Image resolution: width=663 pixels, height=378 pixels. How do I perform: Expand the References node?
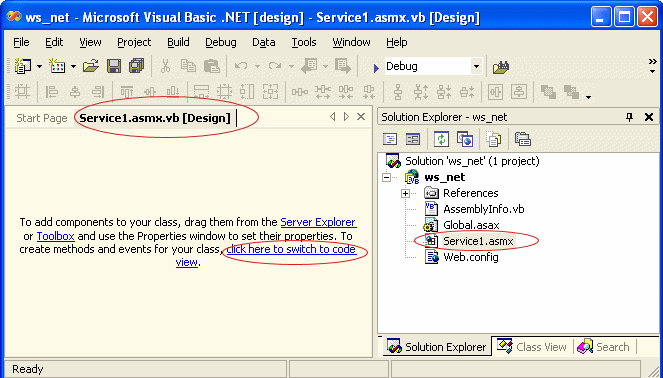(405, 193)
